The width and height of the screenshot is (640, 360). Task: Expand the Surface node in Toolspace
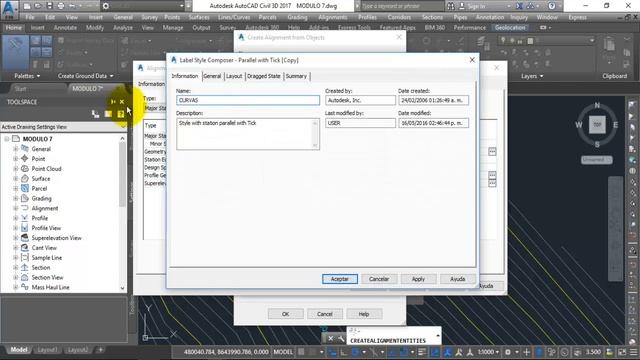tap(16, 178)
